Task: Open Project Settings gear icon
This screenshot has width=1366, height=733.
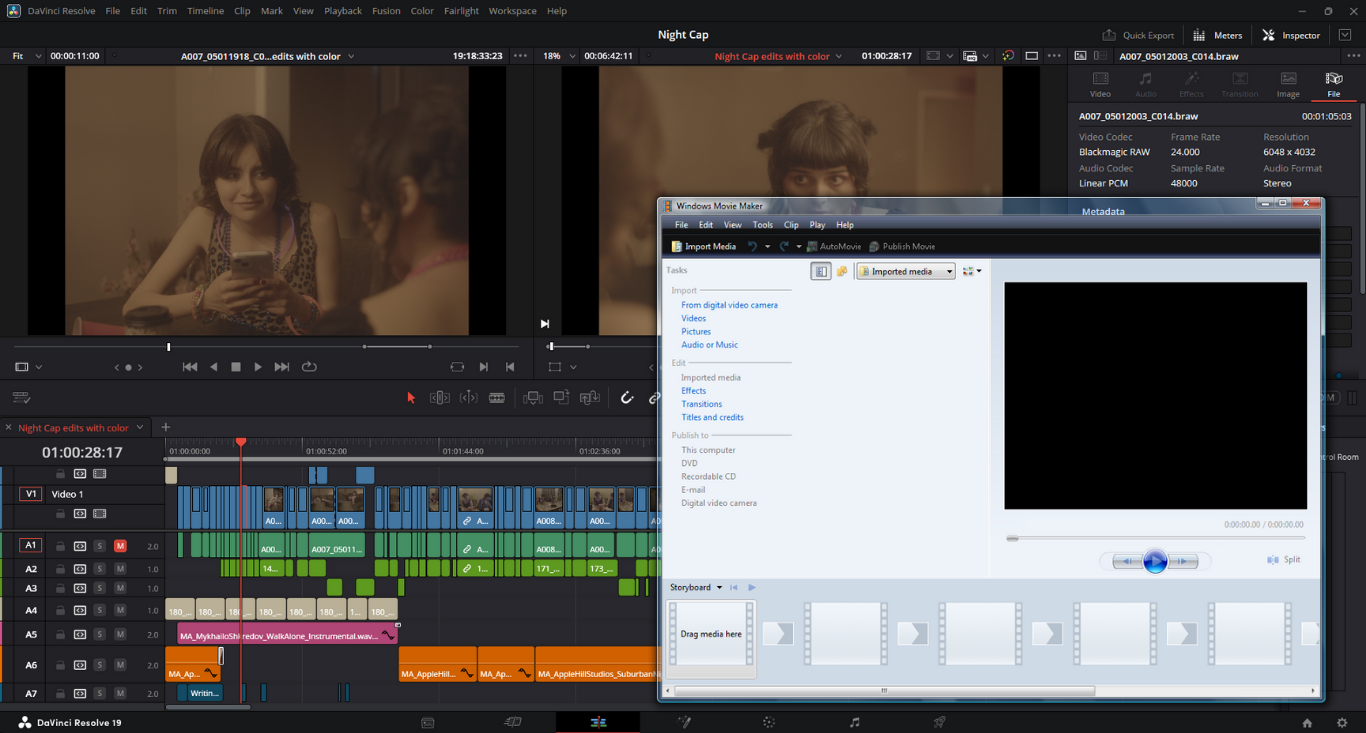Action: click(x=1342, y=722)
